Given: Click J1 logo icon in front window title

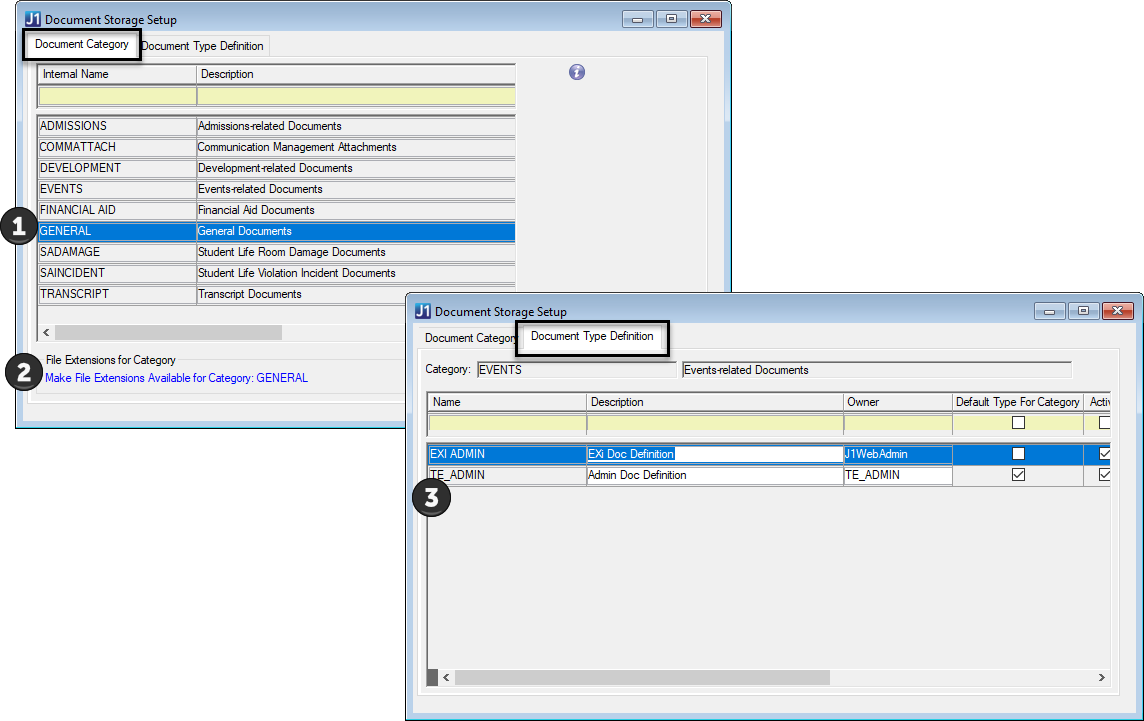Looking at the screenshot, I should click(423, 311).
